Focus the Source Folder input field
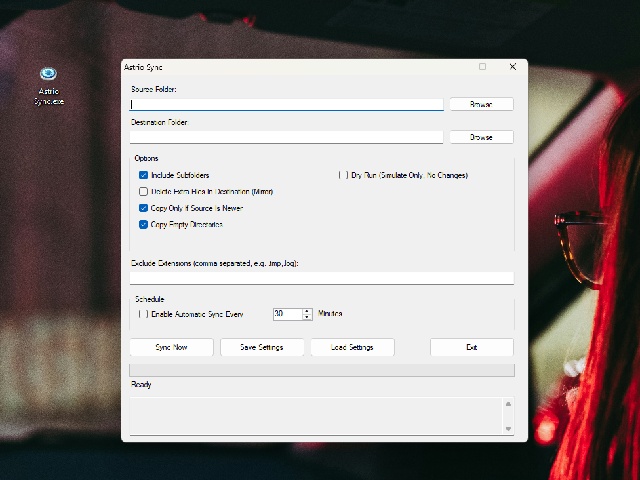The width and height of the screenshot is (640, 480). pos(287,104)
